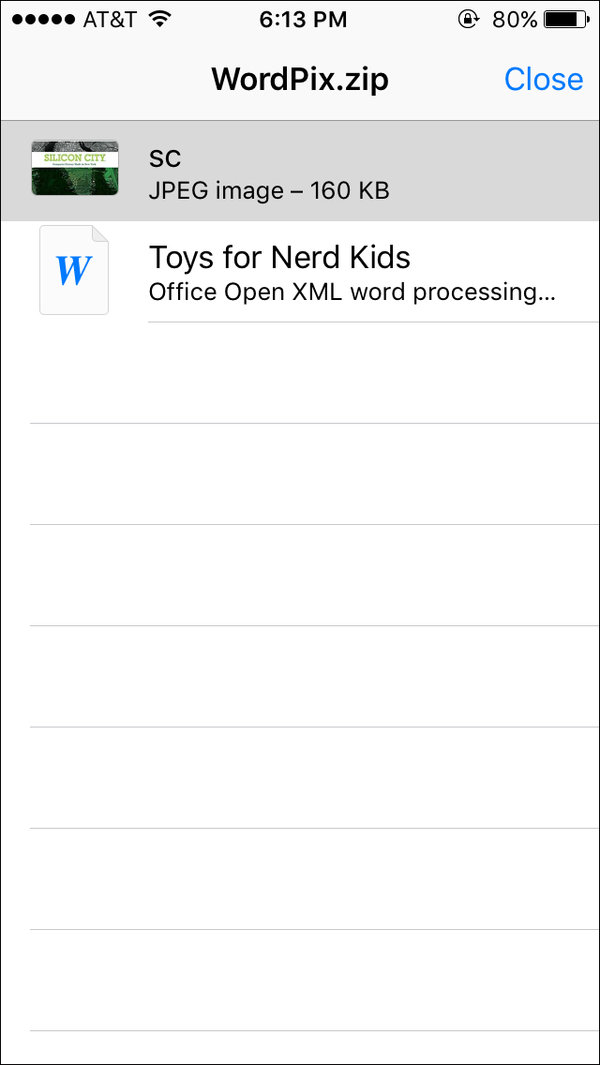Tap the Toys for Nerd Kids title text
The width and height of the screenshot is (600, 1065).
pyautogui.click(x=279, y=257)
